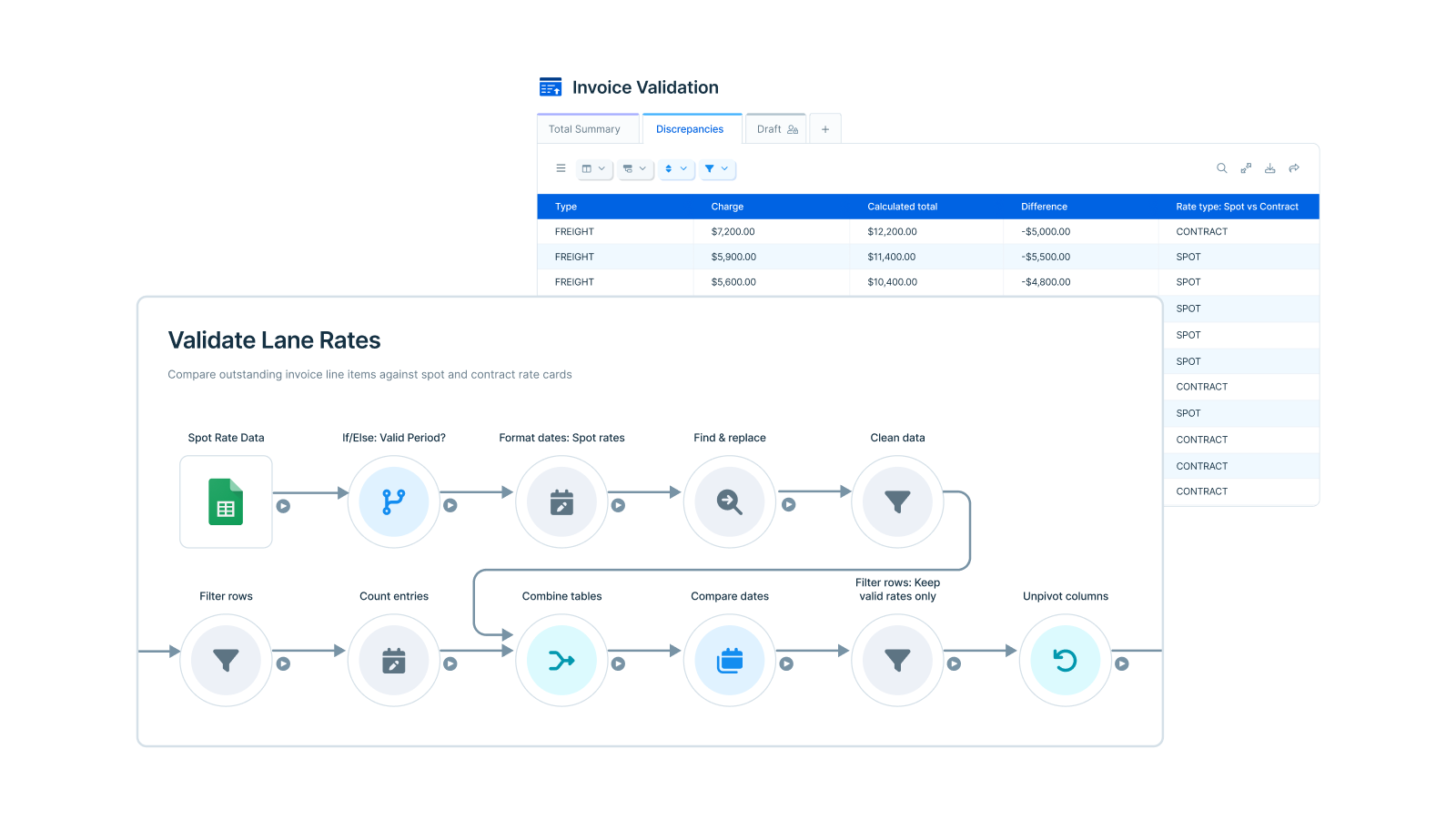The width and height of the screenshot is (1456, 820).
Task: Click the Rate type: Spot vs Contract header
Action: (1237, 207)
